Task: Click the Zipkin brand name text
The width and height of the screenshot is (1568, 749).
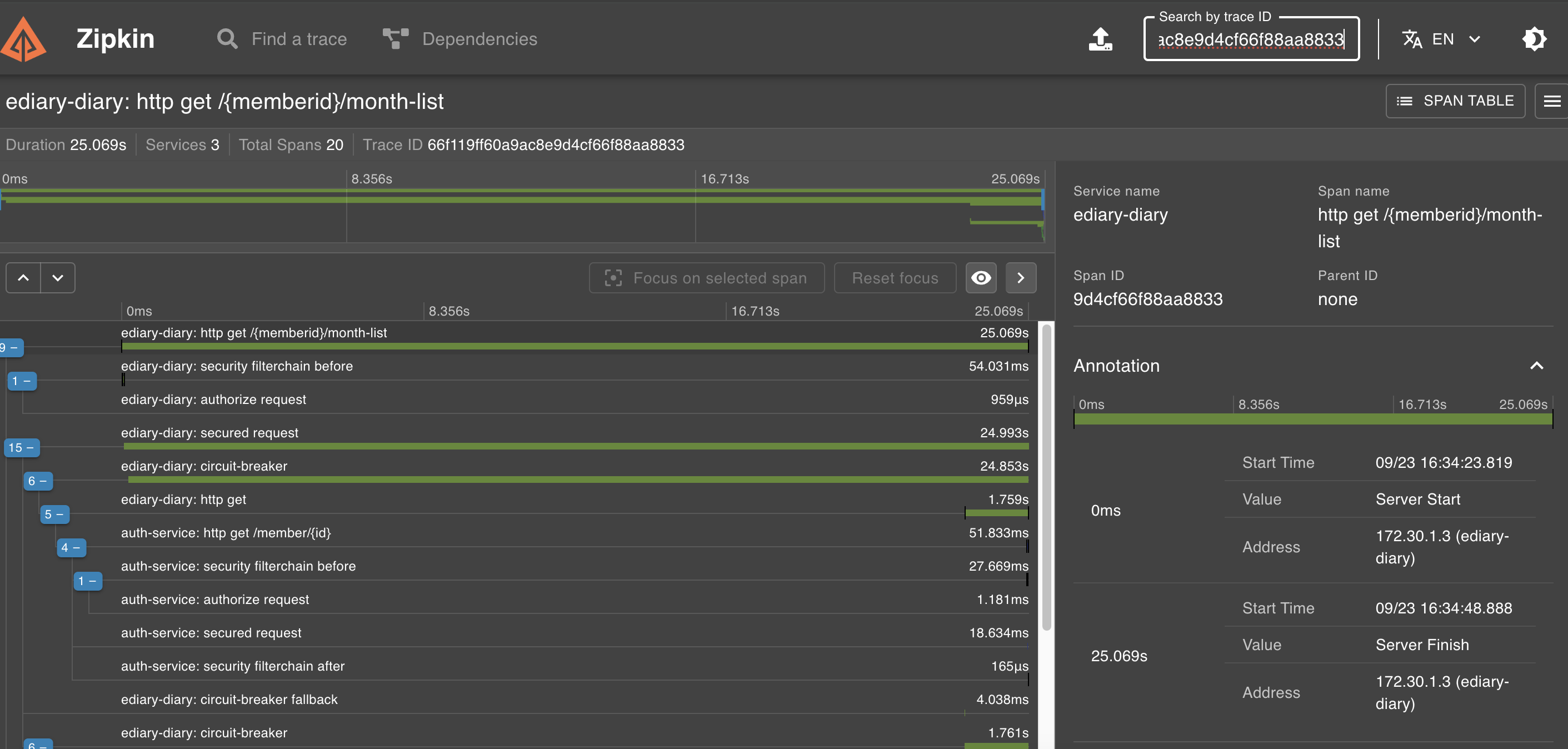Action: tap(115, 39)
